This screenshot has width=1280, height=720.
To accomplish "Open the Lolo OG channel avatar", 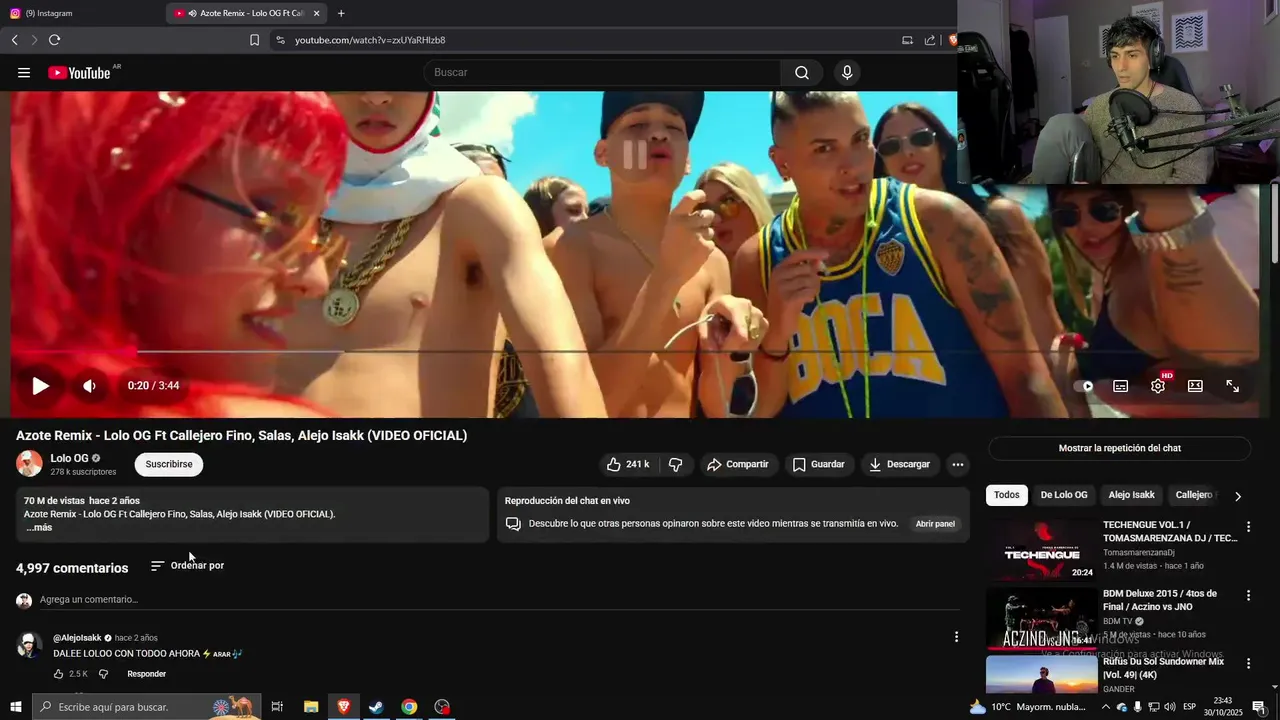I will click(x=29, y=464).
